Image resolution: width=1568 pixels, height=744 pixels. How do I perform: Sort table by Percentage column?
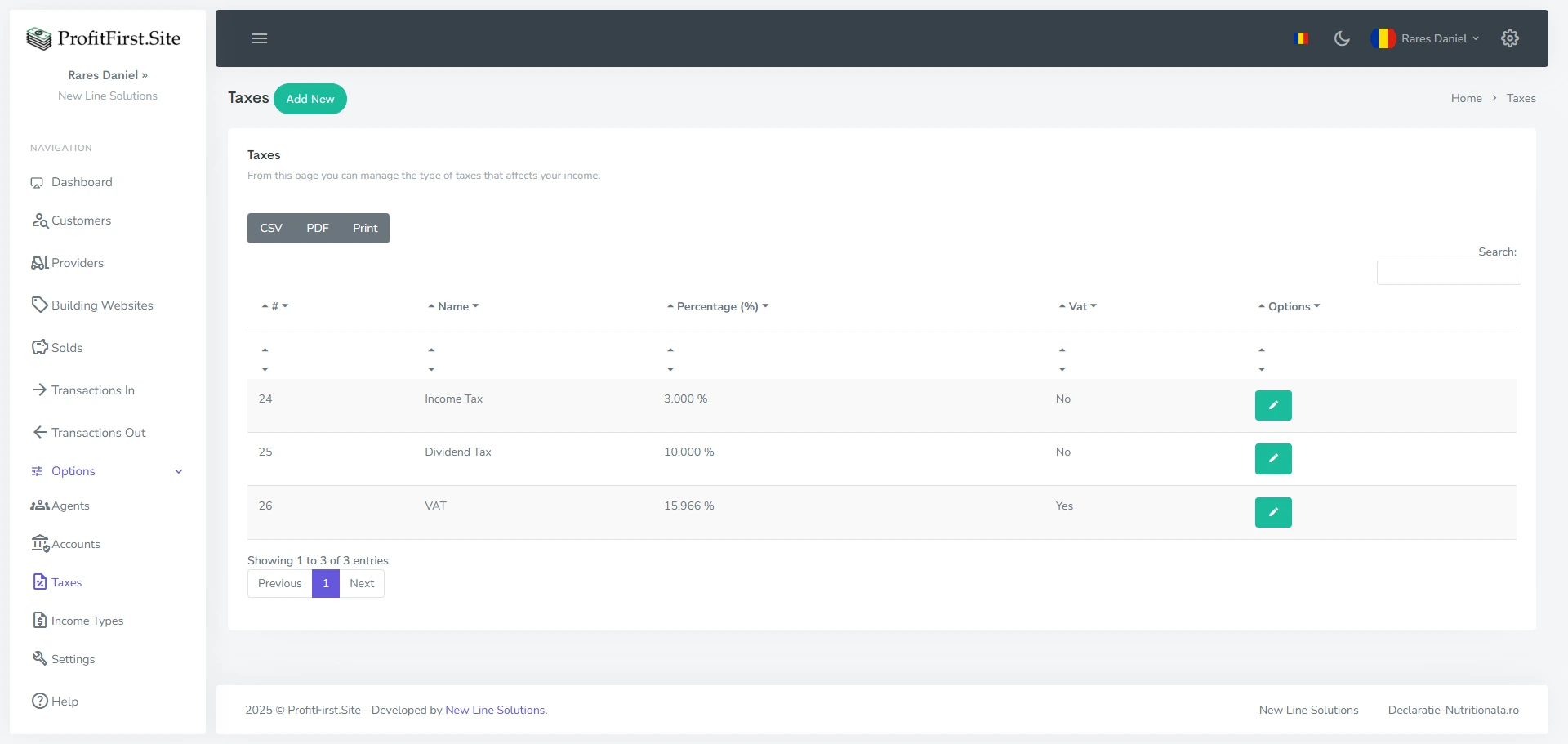(717, 306)
